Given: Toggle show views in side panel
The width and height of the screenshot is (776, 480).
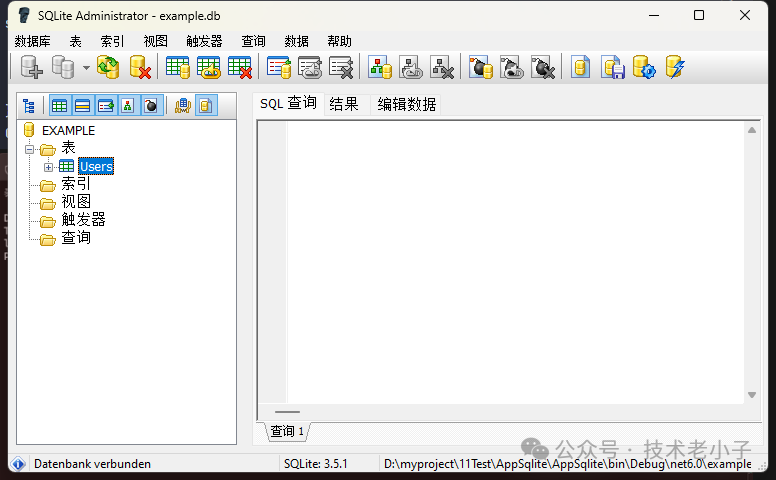Looking at the screenshot, I should coord(128,105).
